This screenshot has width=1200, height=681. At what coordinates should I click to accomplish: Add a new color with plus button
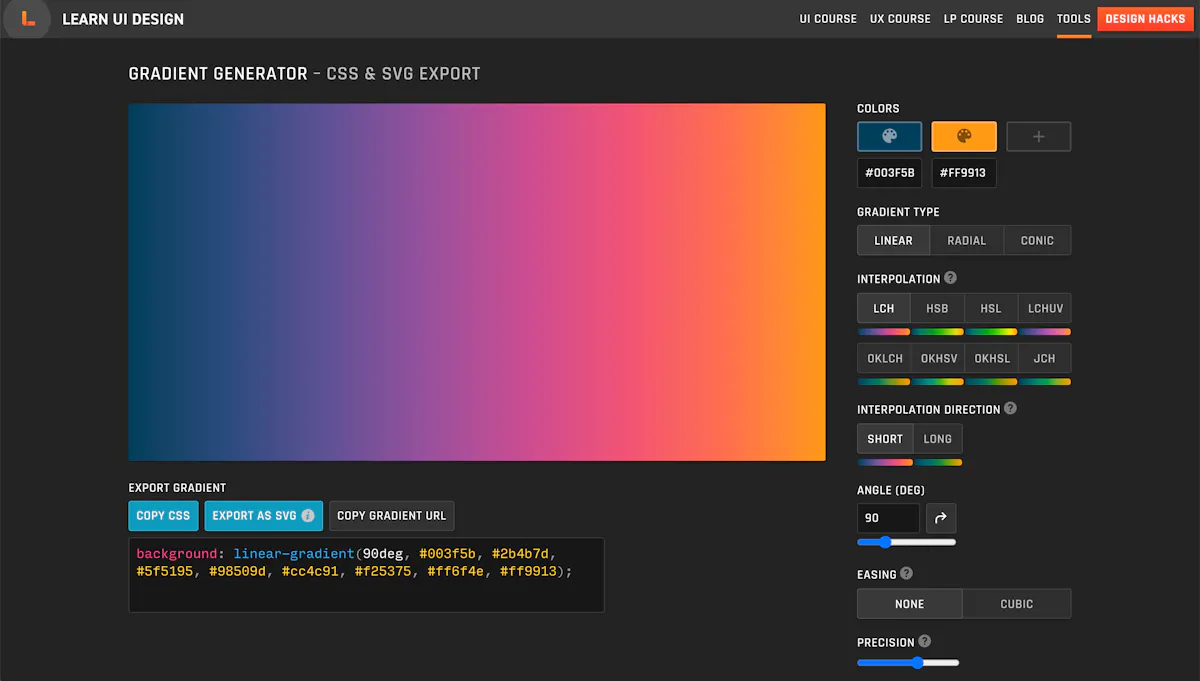[x=1038, y=136]
